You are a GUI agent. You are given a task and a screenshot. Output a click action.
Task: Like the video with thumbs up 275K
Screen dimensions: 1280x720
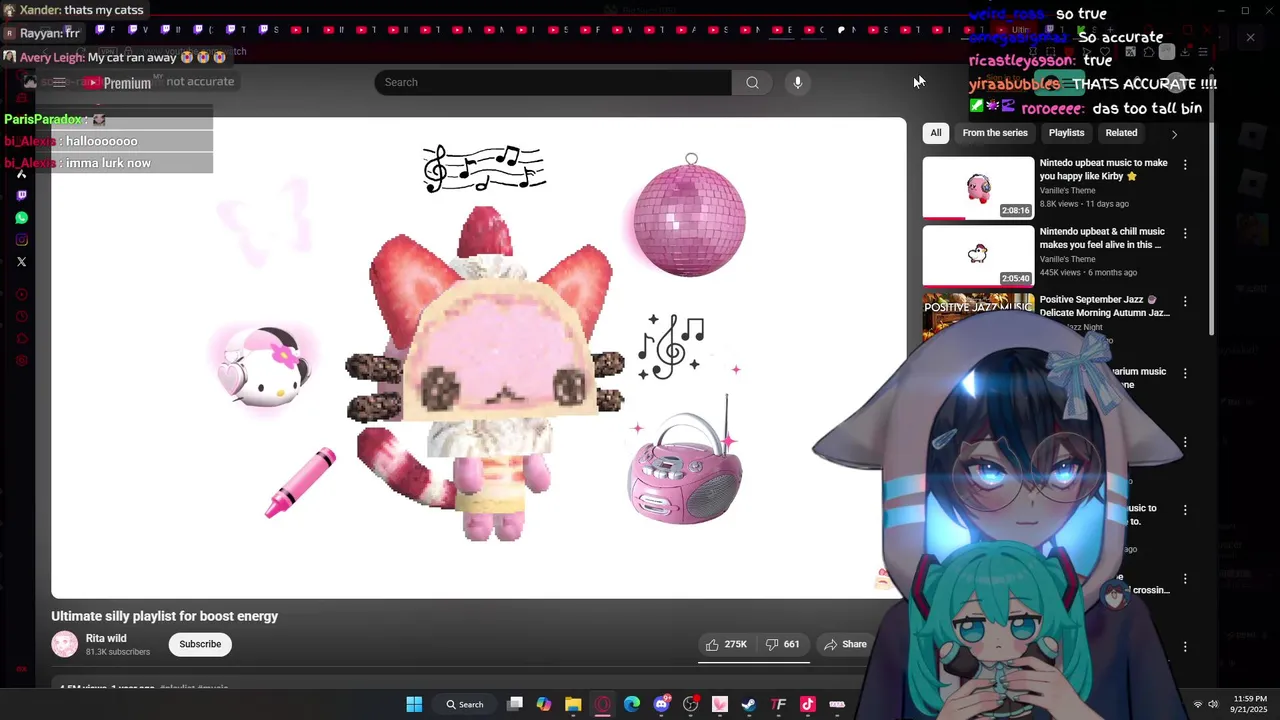click(x=727, y=644)
